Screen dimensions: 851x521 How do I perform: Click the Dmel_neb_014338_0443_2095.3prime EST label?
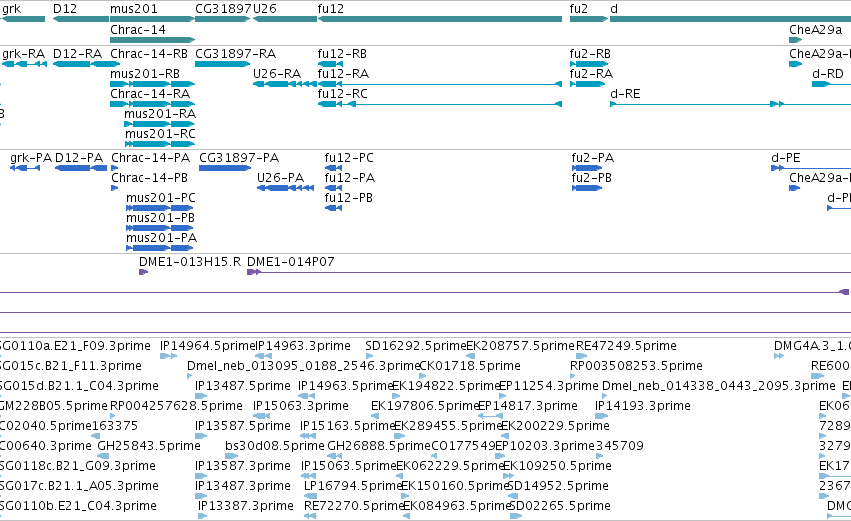click(x=719, y=386)
